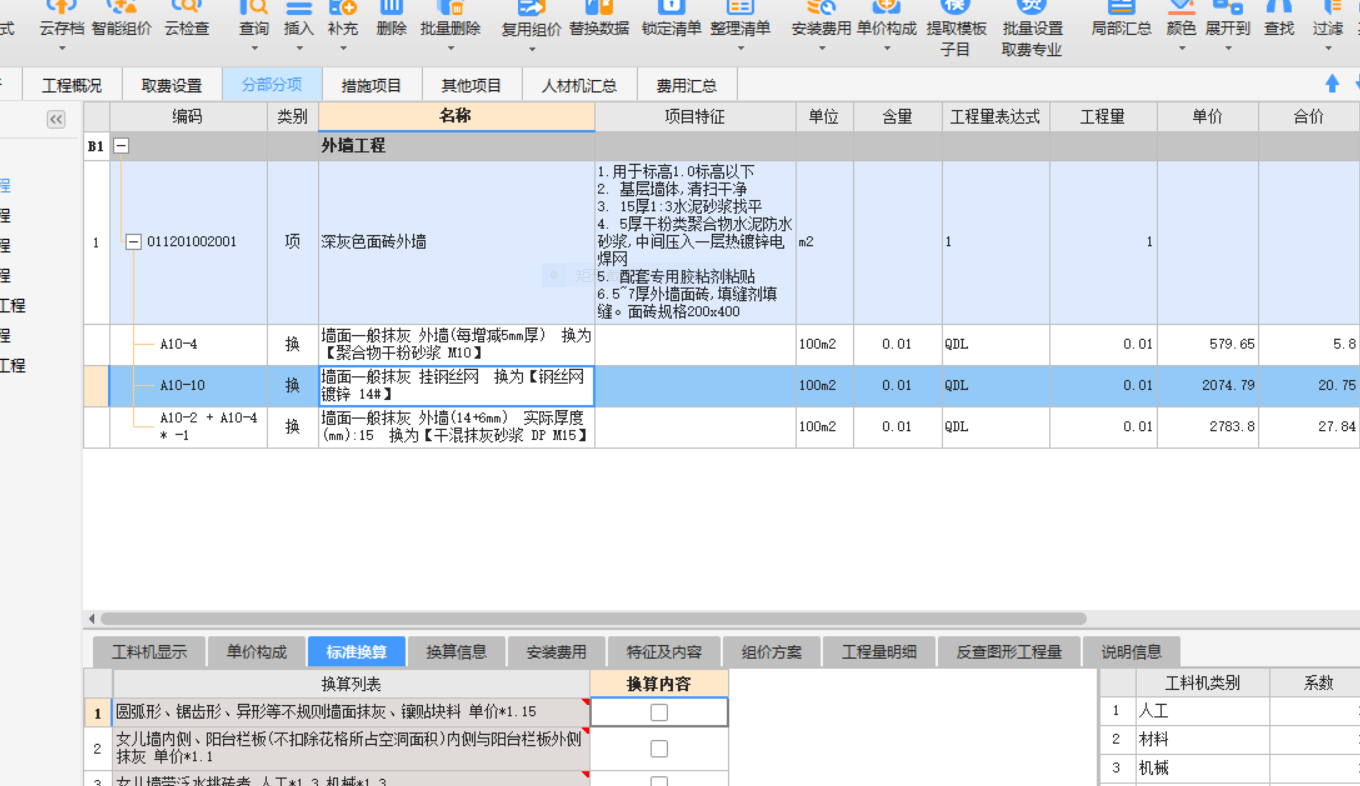Open the dropdown arrow under 补充
This screenshot has height=786, width=1360.
342,48
